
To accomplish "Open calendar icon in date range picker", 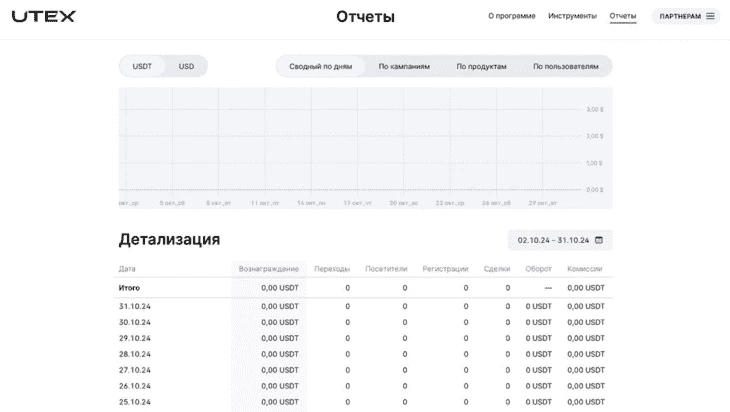I will (599, 240).
